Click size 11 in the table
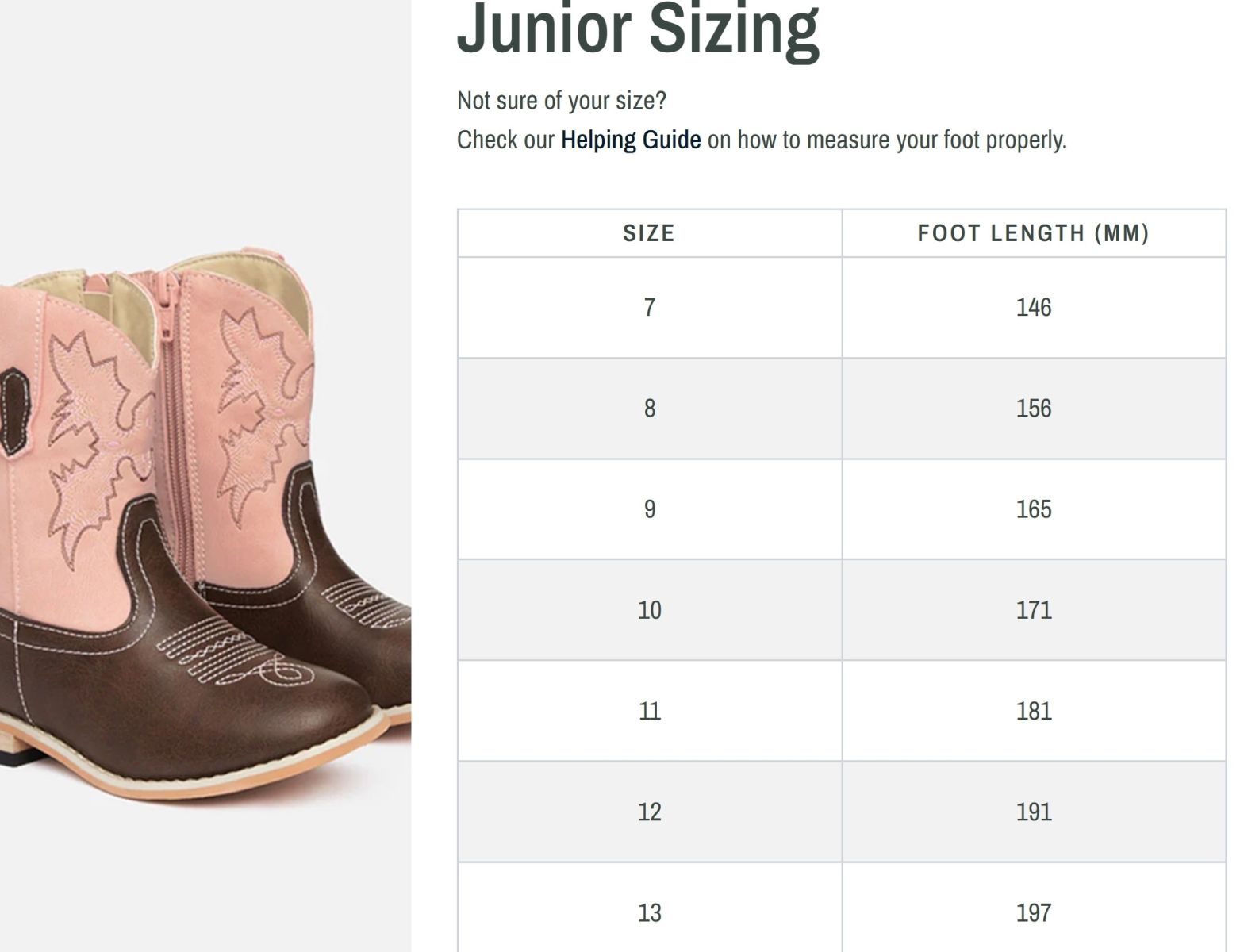The image size is (1244, 952). 649,711
